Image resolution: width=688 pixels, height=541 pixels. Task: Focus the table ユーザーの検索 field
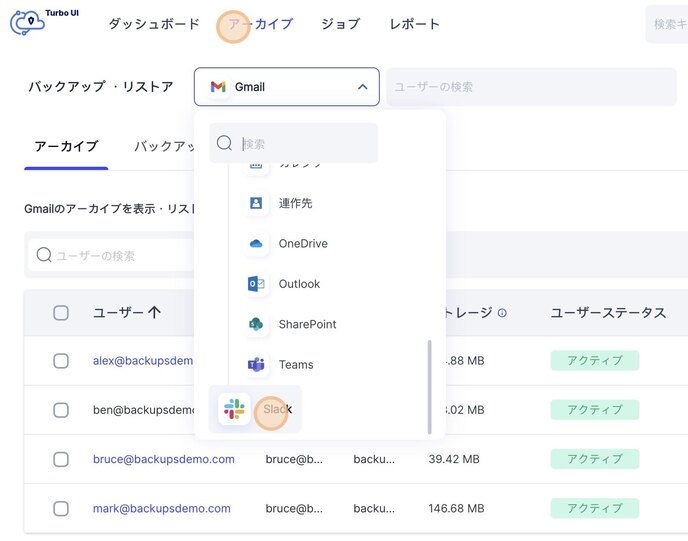pyautogui.click(x=111, y=255)
